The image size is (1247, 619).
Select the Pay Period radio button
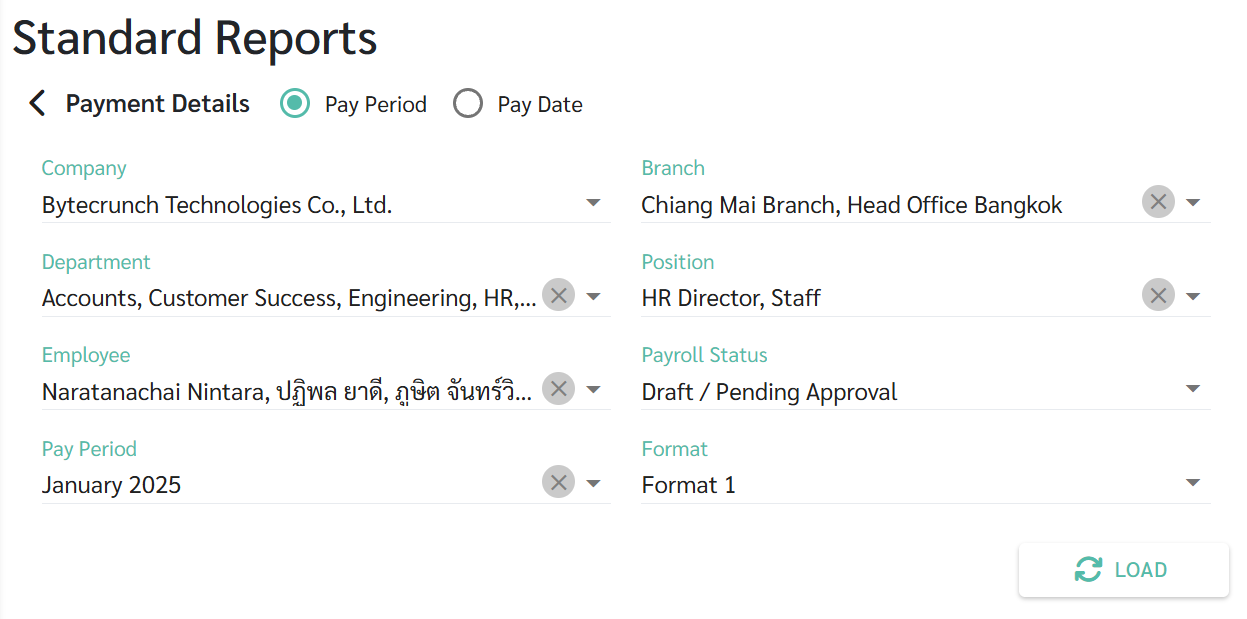point(295,103)
